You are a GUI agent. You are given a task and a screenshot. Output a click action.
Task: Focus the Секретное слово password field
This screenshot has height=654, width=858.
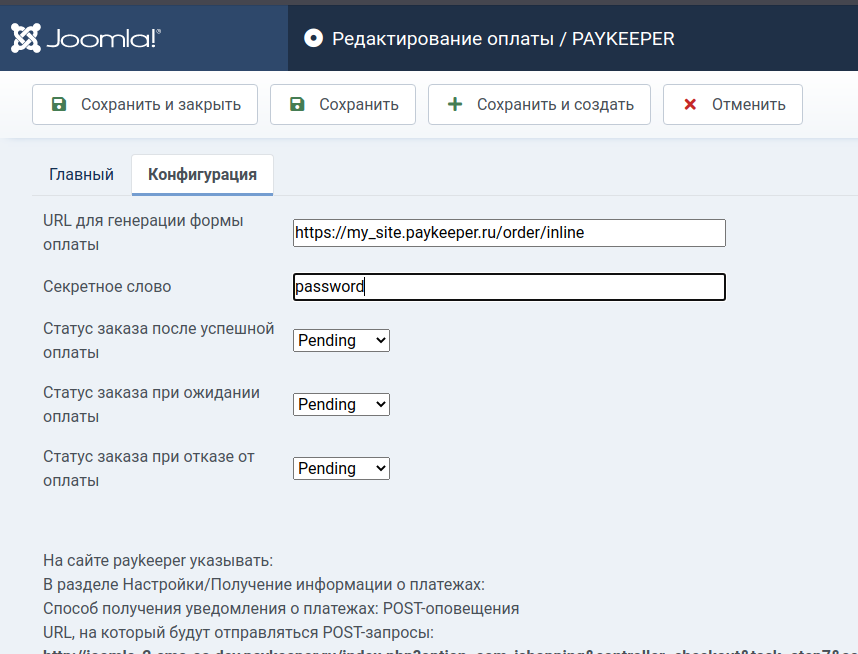coord(509,287)
